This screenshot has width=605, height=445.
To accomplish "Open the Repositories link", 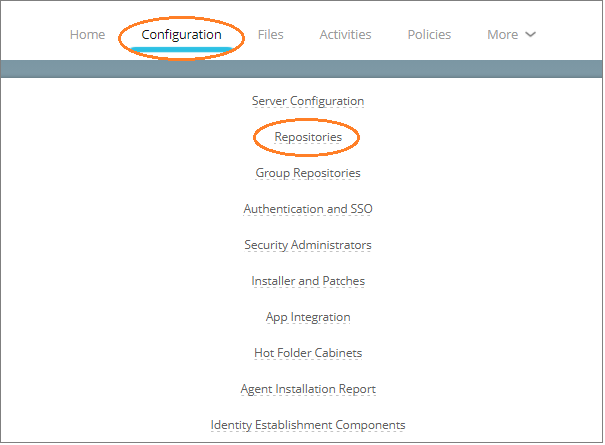I will click(308, 137).
